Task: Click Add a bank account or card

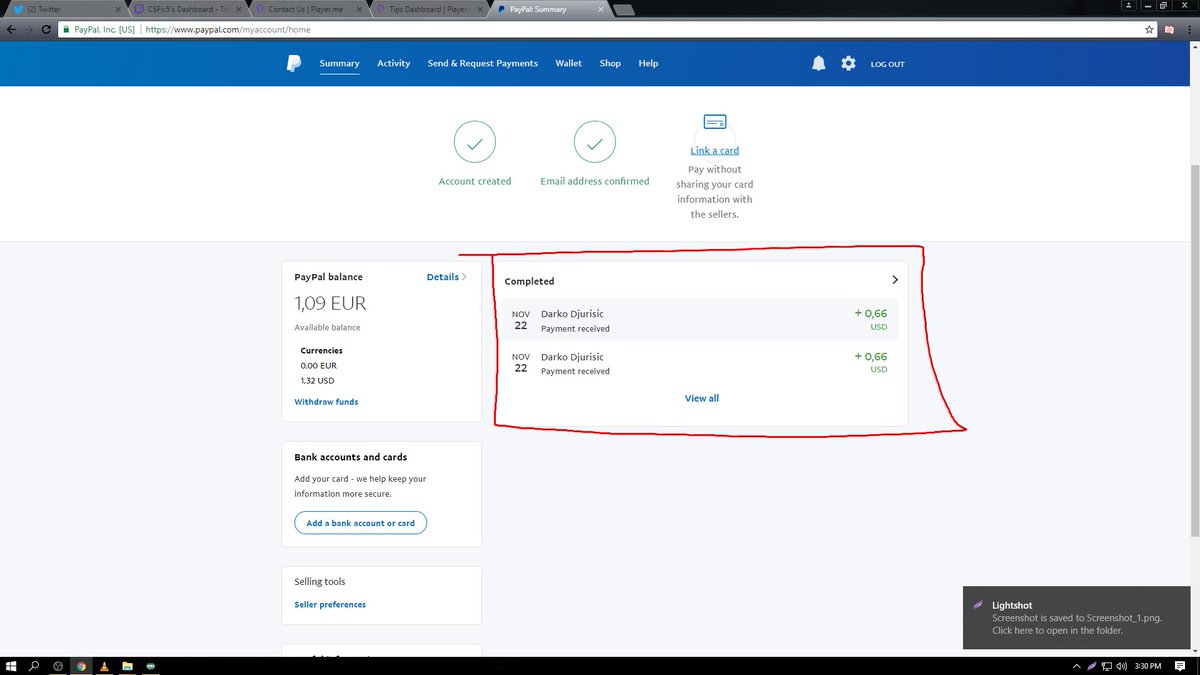Action: [360, 523]
